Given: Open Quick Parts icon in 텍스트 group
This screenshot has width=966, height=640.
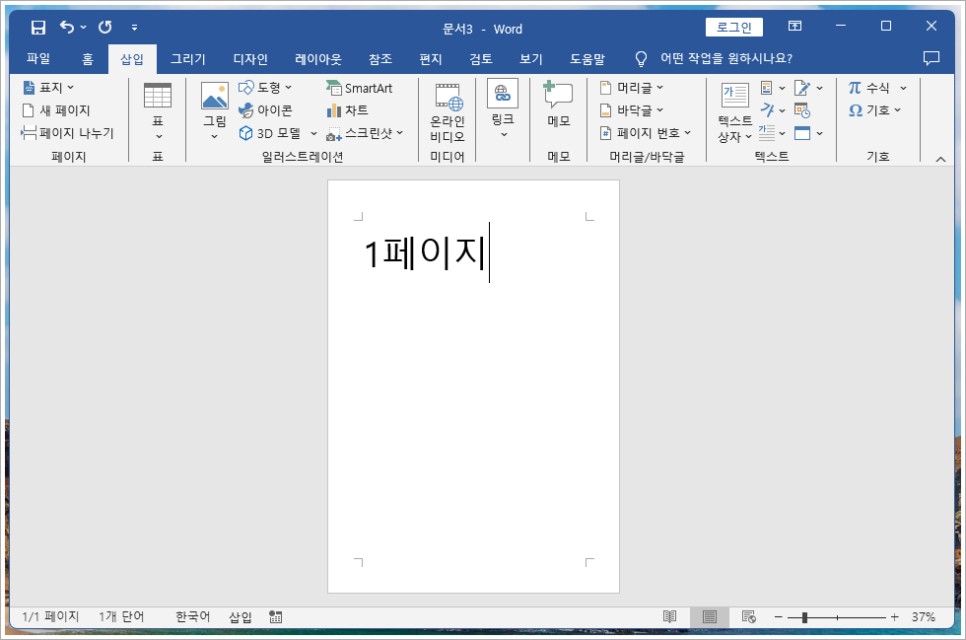Looking at the screenshot, I should coord(766,88).
